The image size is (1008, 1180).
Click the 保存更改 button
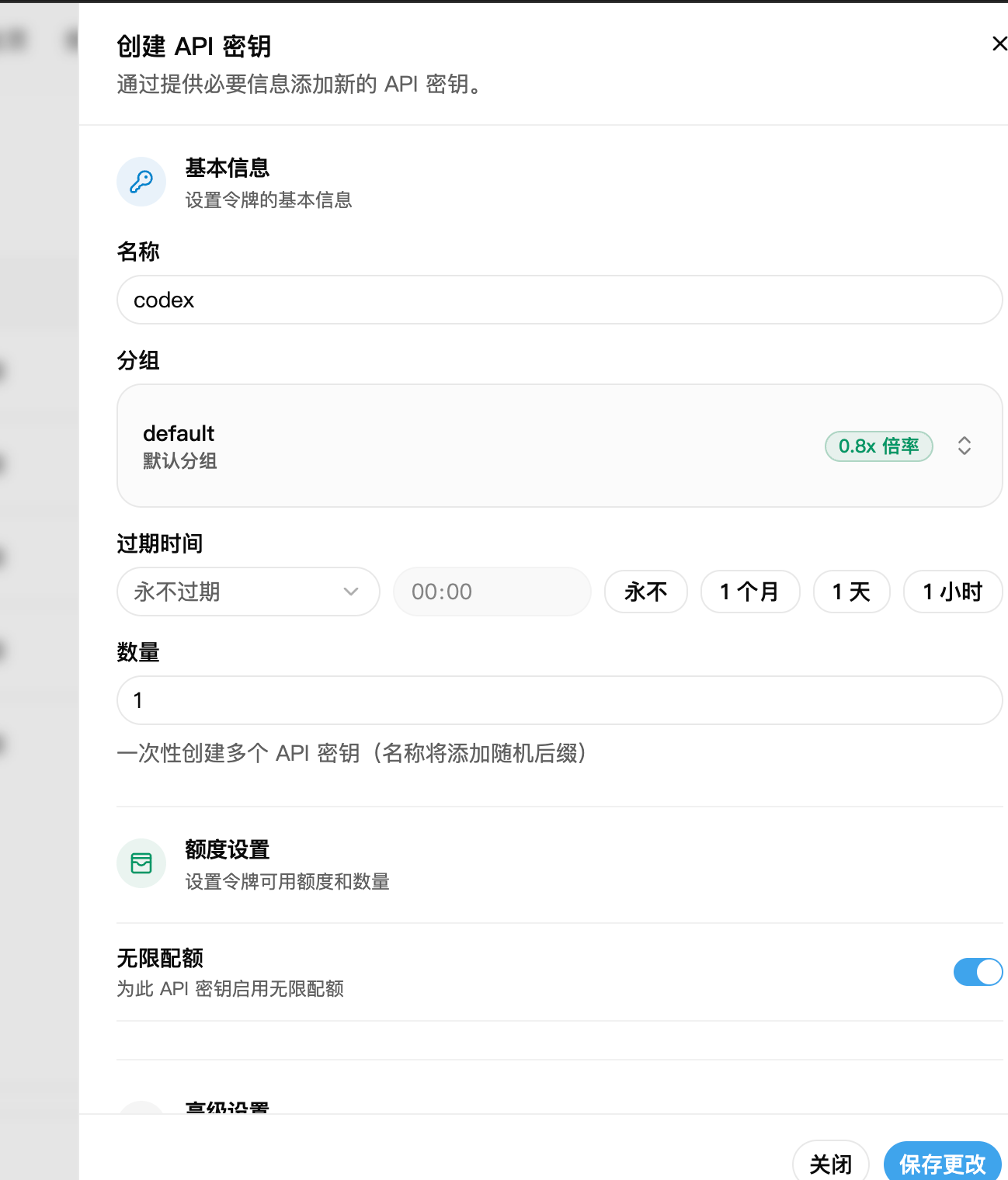tap(943, 1164)
